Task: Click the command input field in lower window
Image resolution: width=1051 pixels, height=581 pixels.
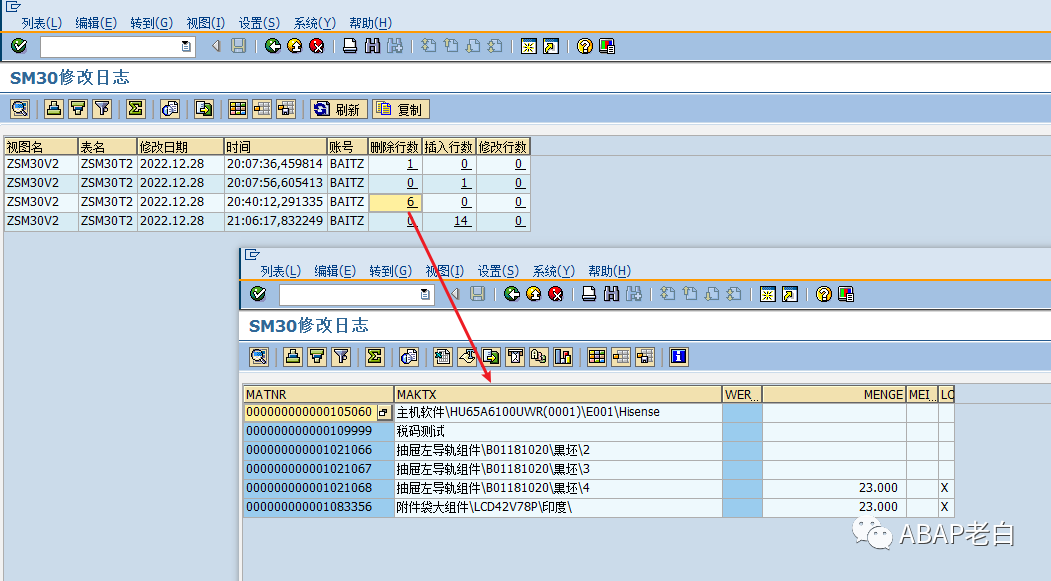Action: 349,294
